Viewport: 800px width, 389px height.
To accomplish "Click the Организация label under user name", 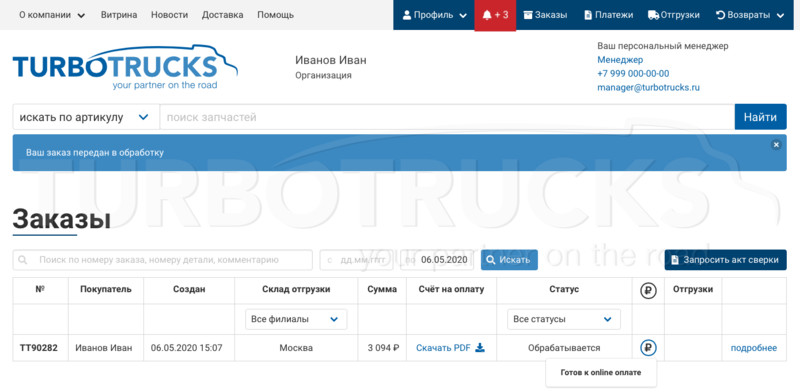I will pyautogui.click(x=323, y=76).
